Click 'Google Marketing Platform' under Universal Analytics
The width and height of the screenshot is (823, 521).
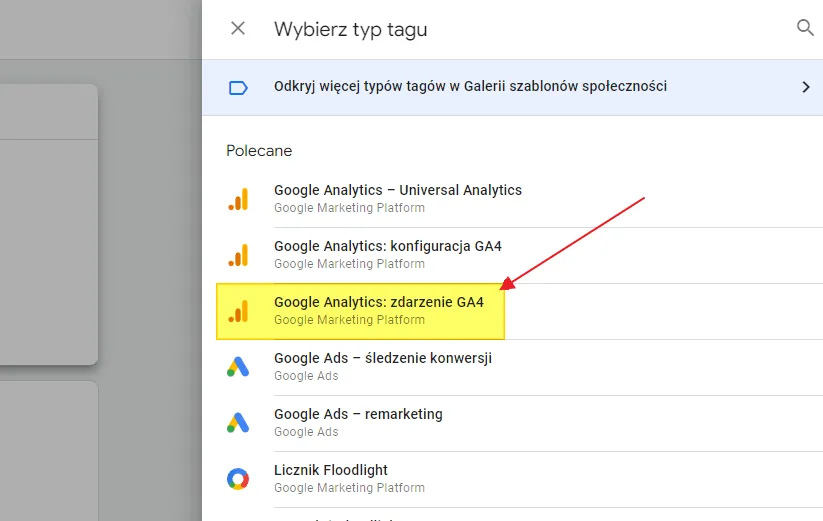click(349, 208)
